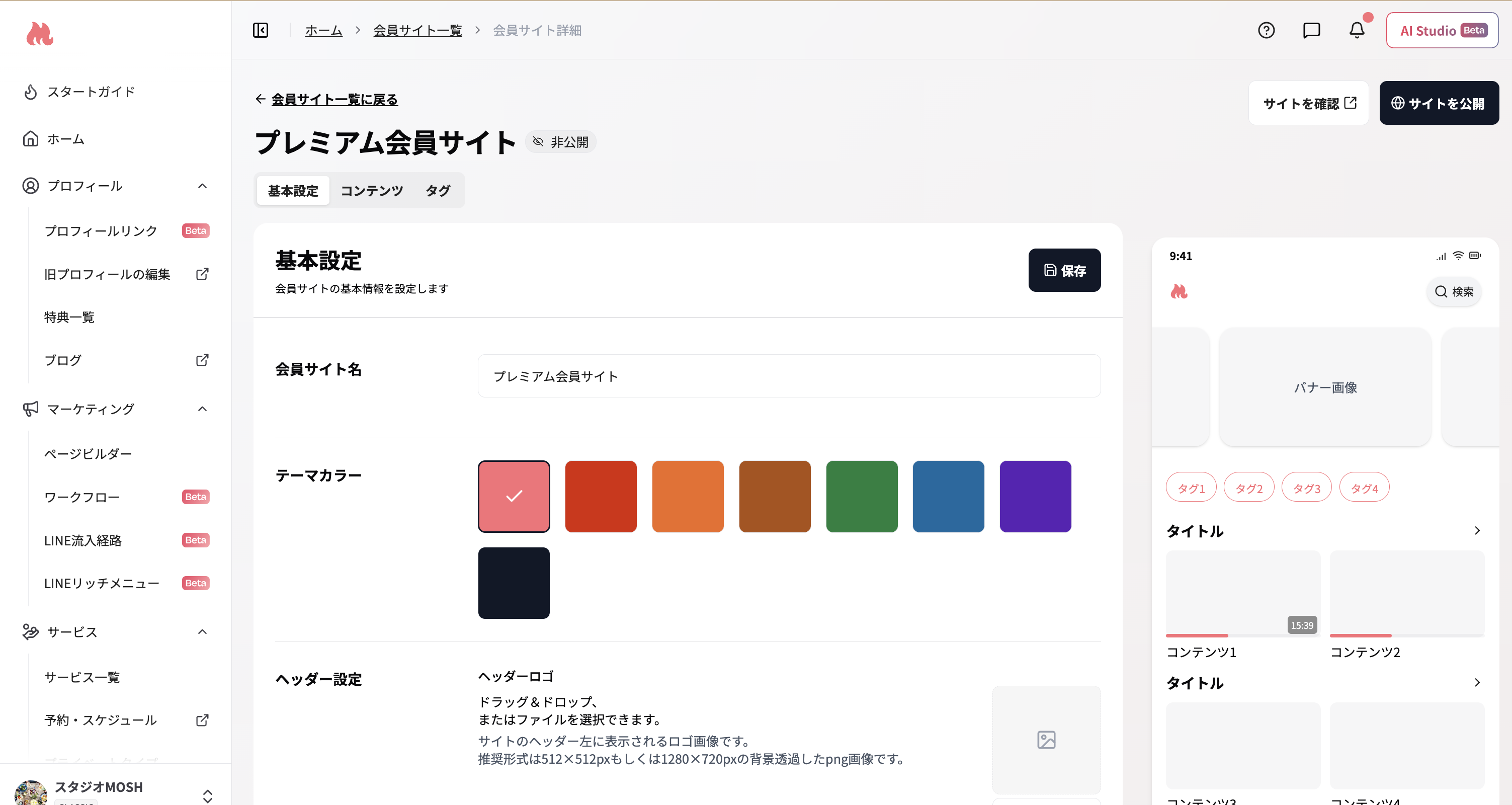Screen dimensions: 1512x805
Task: Open external link icon beside 予約・スケジュール
Action: coord(202,720)
